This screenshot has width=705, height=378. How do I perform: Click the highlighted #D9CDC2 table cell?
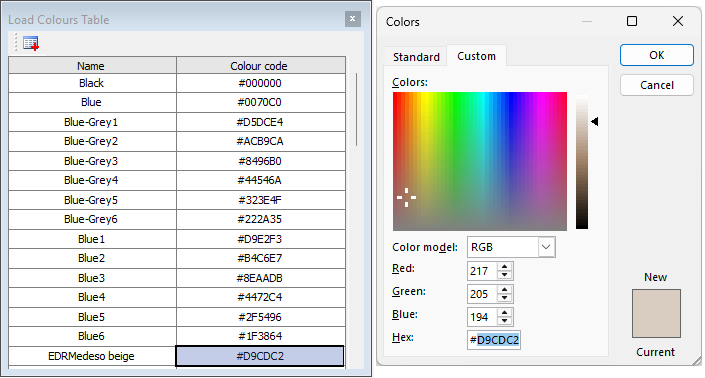260,356
